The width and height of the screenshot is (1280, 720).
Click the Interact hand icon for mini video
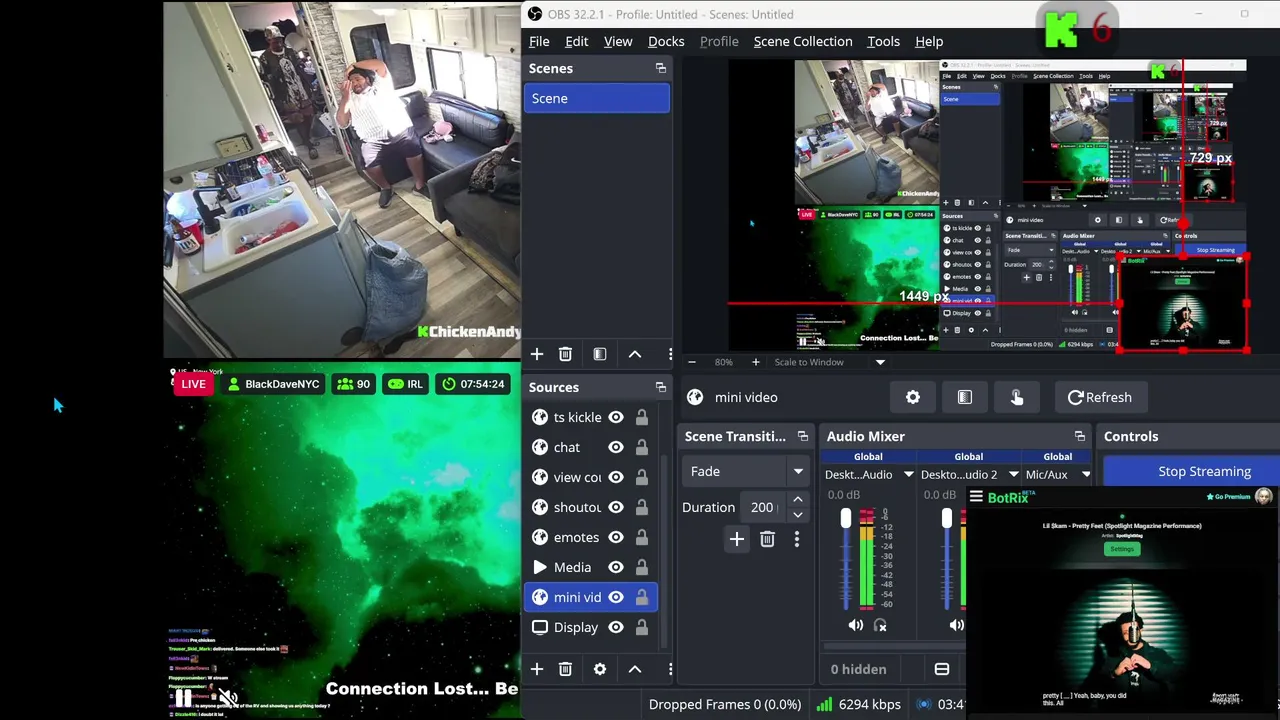(x=1017, y=397)
